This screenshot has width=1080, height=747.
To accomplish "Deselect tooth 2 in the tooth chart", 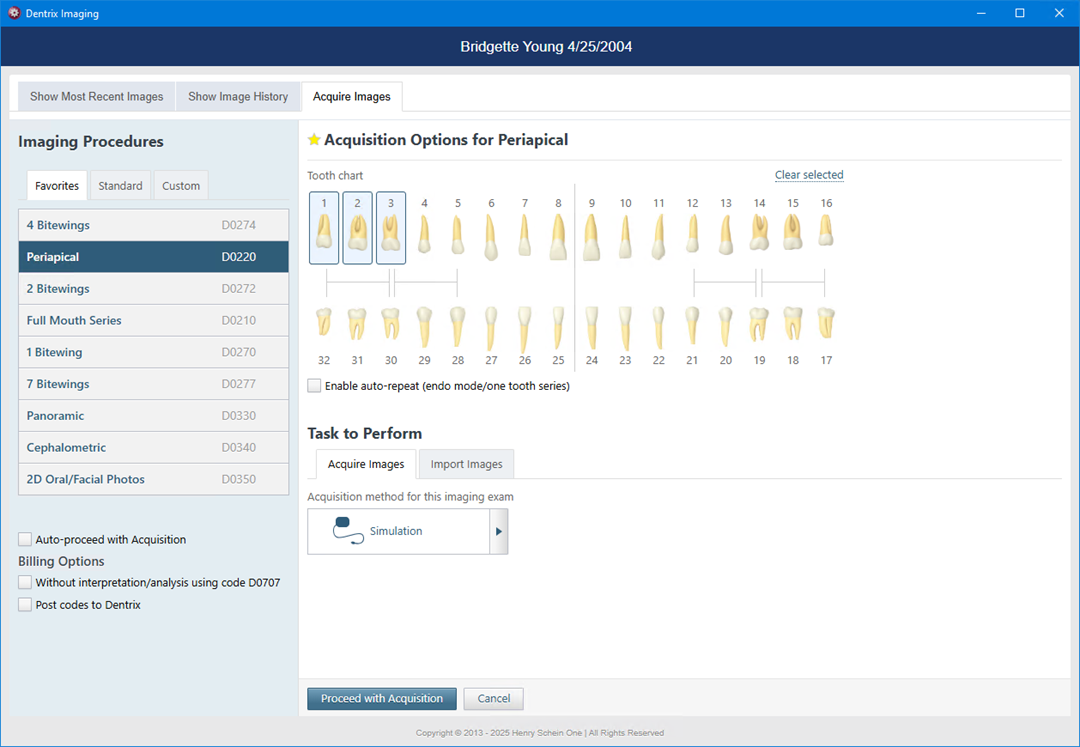I will tap(357, 228).
